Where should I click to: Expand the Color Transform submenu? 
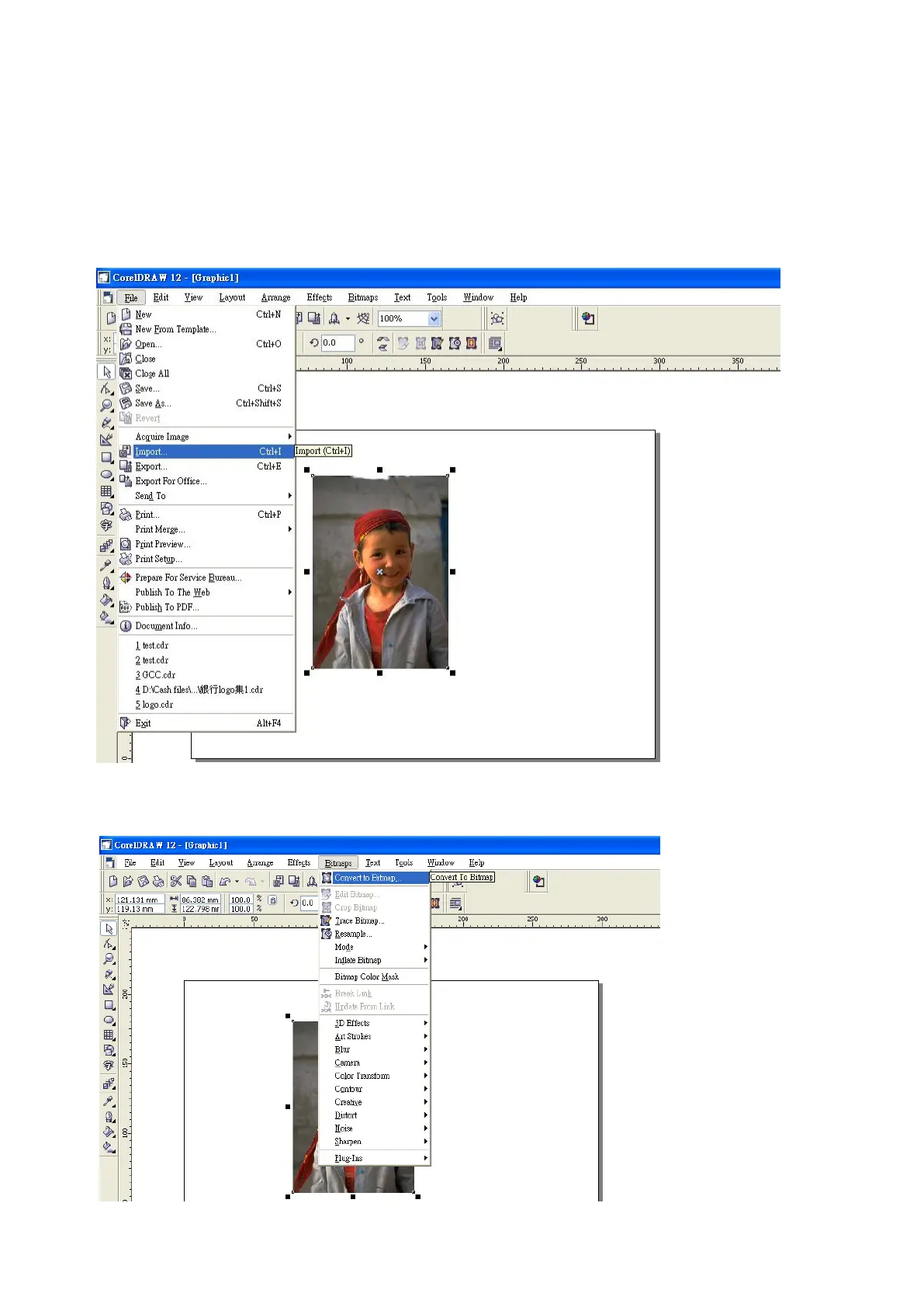[x=374, y=1076]
